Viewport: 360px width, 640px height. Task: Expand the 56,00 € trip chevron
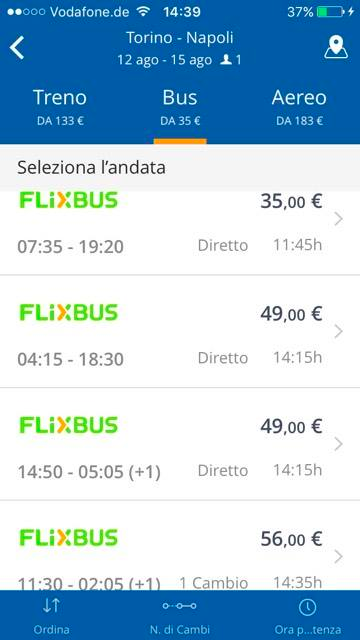tap(338, 557)
